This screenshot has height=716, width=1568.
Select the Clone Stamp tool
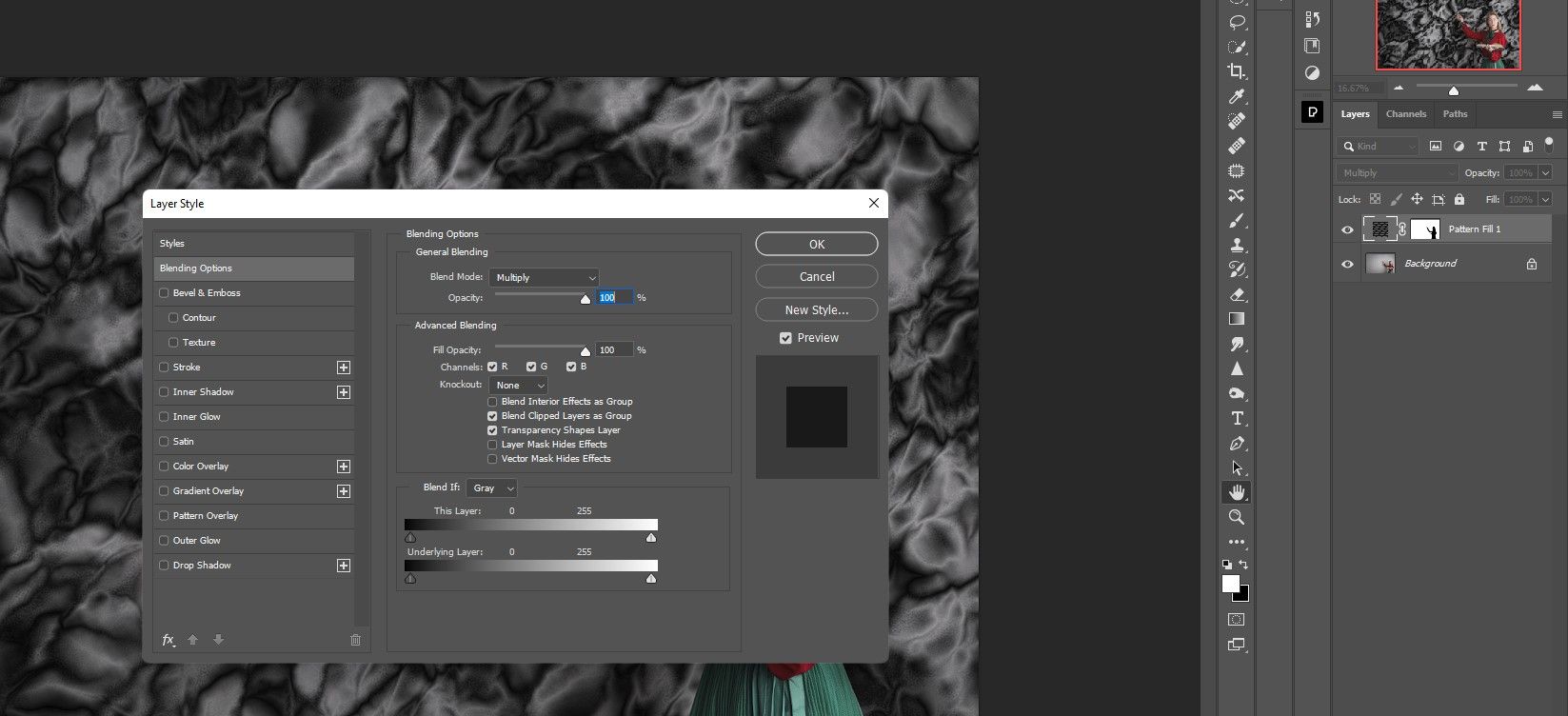[1237, 245]
